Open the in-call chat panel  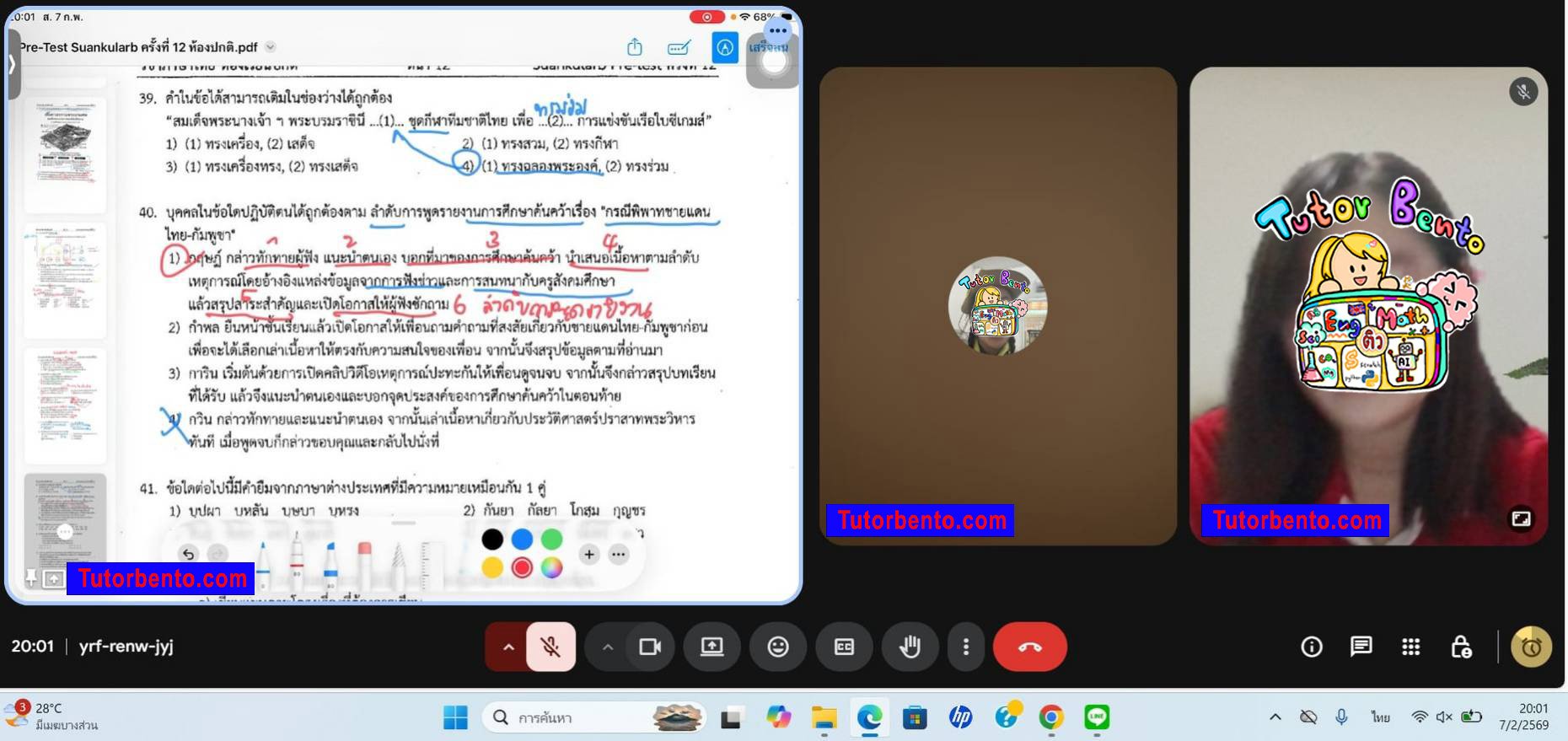tap(1361, 647)
